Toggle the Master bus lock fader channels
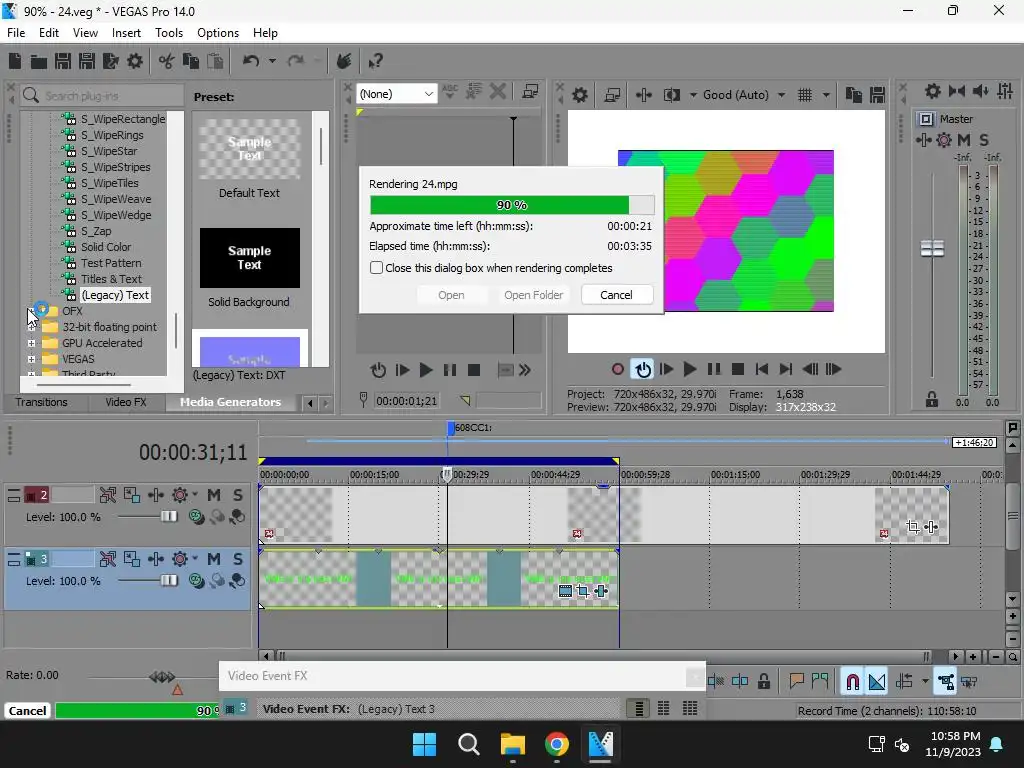 click(x=932, y=400)
